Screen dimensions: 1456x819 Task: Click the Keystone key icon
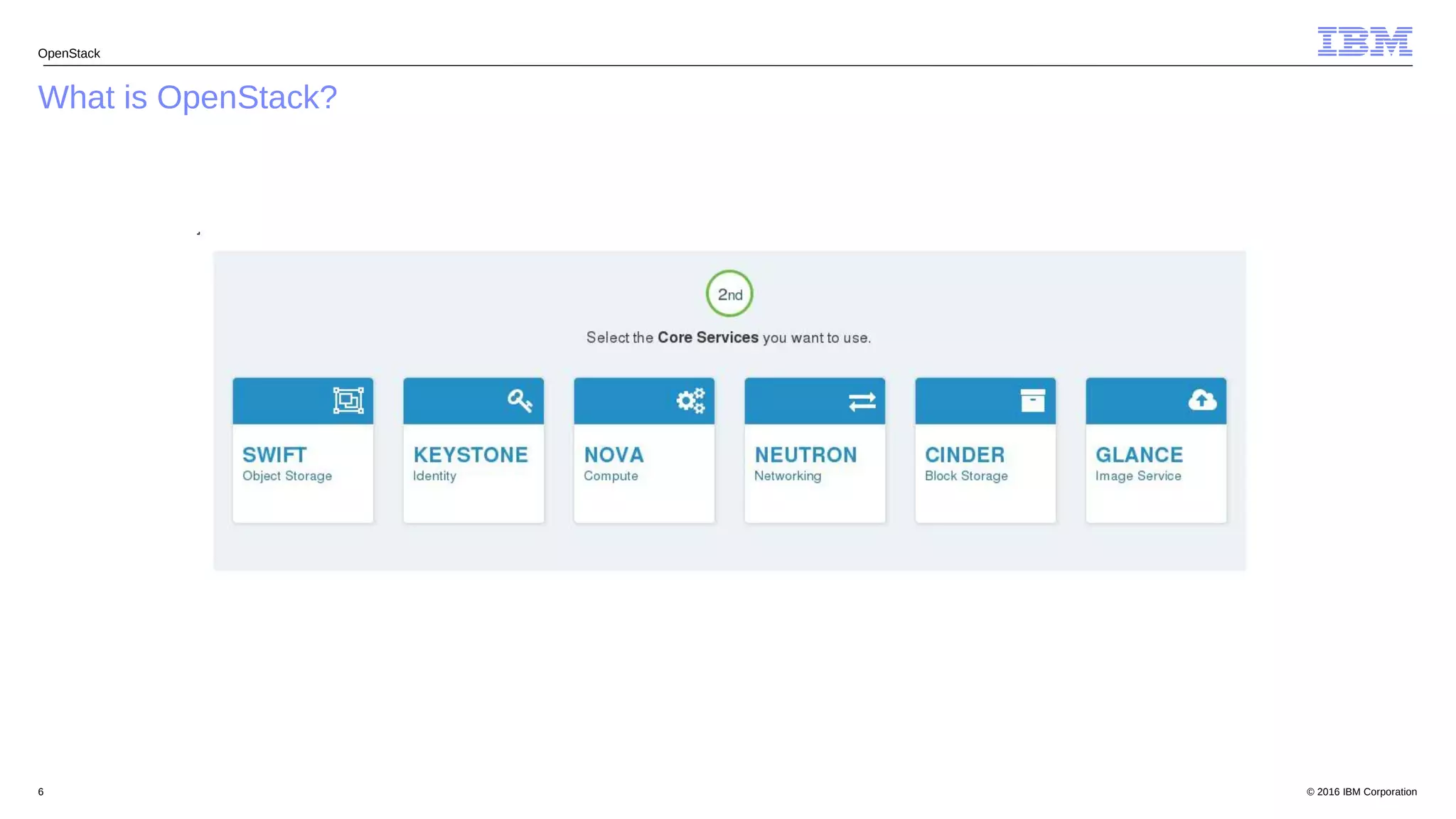point(520,401)
